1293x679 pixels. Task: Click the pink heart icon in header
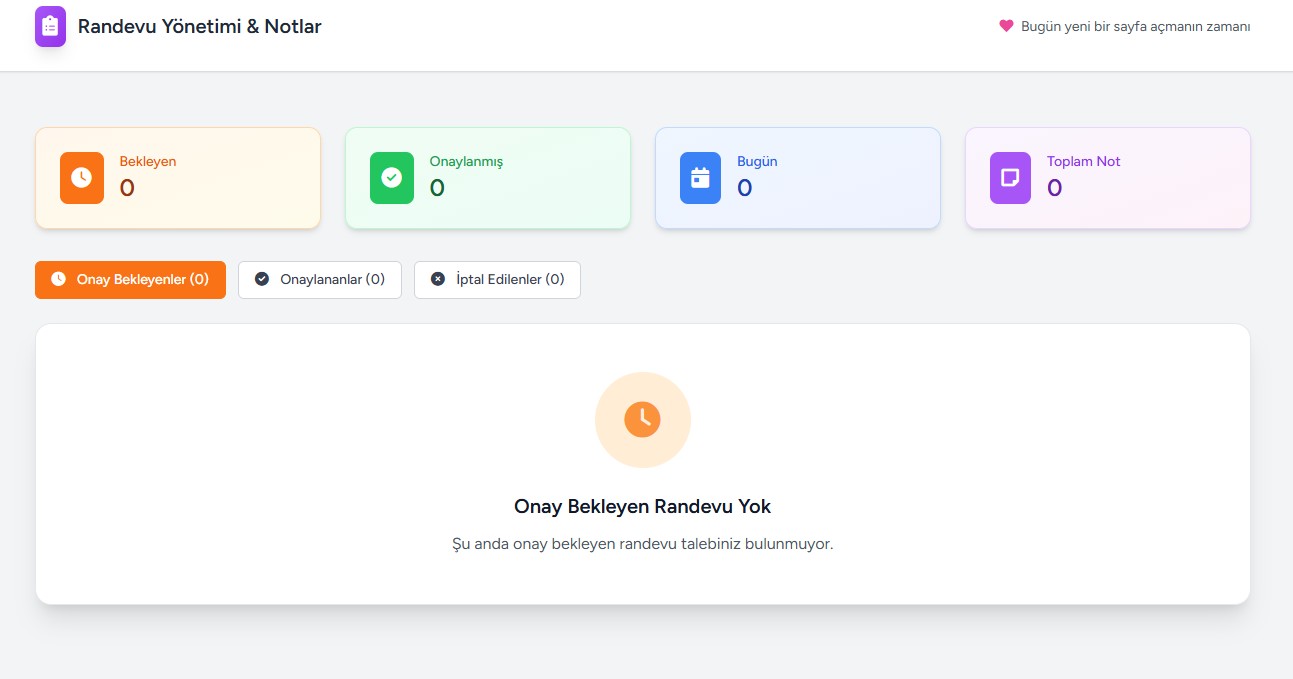click(1006, 26)
